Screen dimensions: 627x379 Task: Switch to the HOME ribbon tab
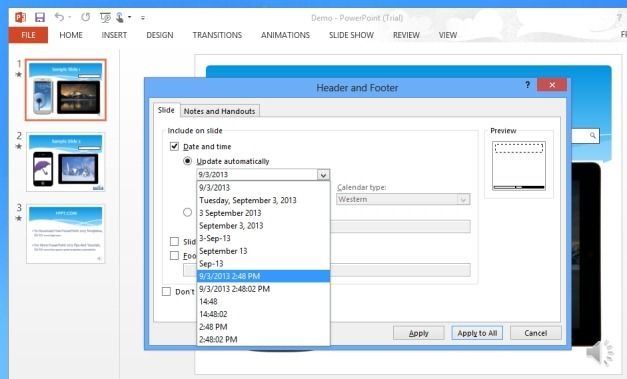71,35
